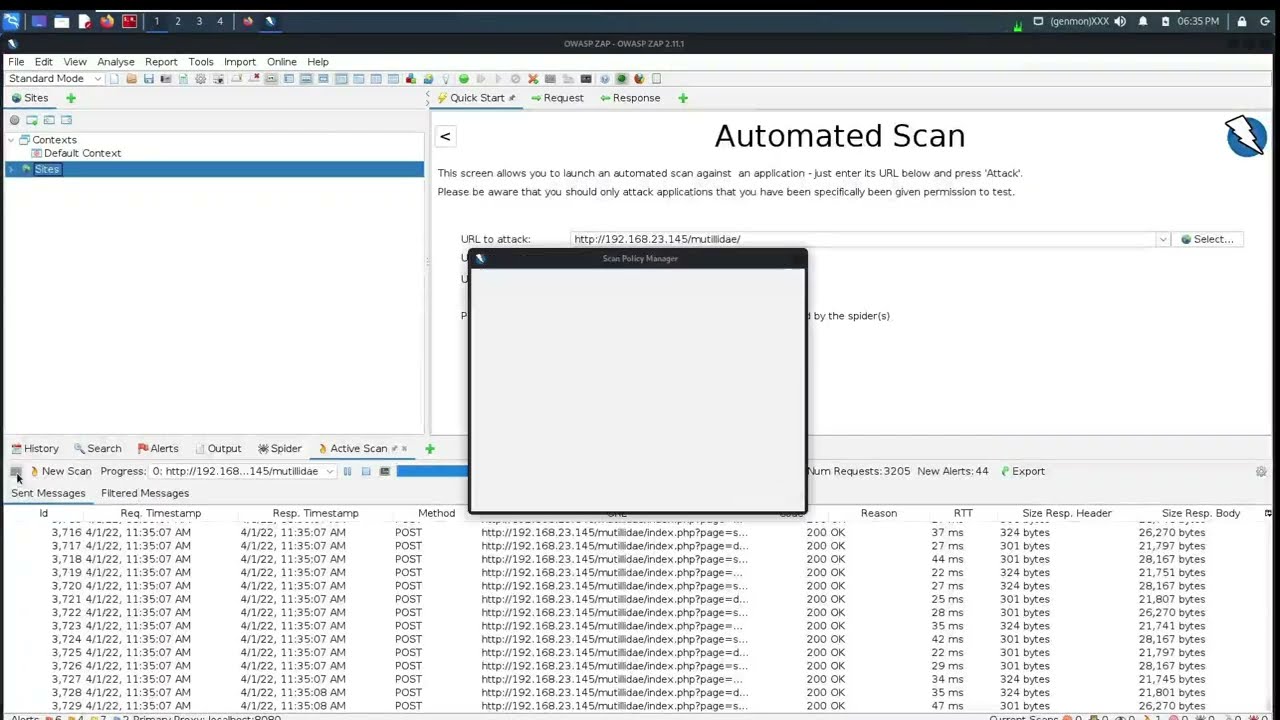Open Standard Mode dropdown
1280x720 pixels.
coord(55,79)
